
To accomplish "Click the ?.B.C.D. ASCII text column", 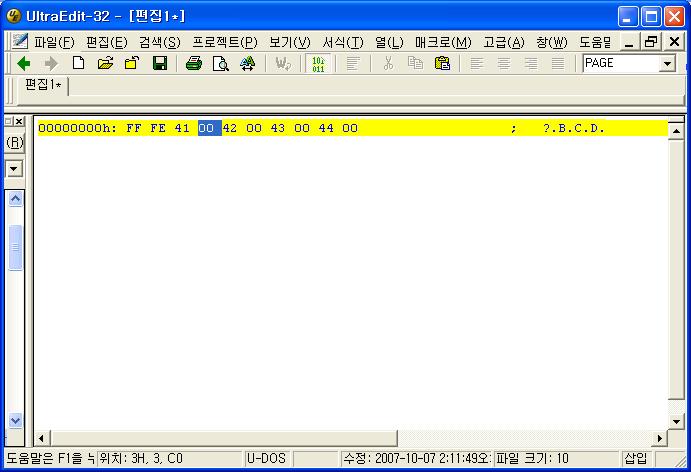I will pos(574,128).
